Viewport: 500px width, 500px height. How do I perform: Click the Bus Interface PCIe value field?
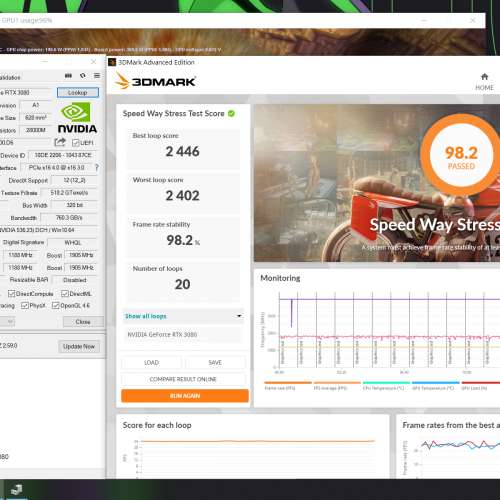[x=56, y=168]
